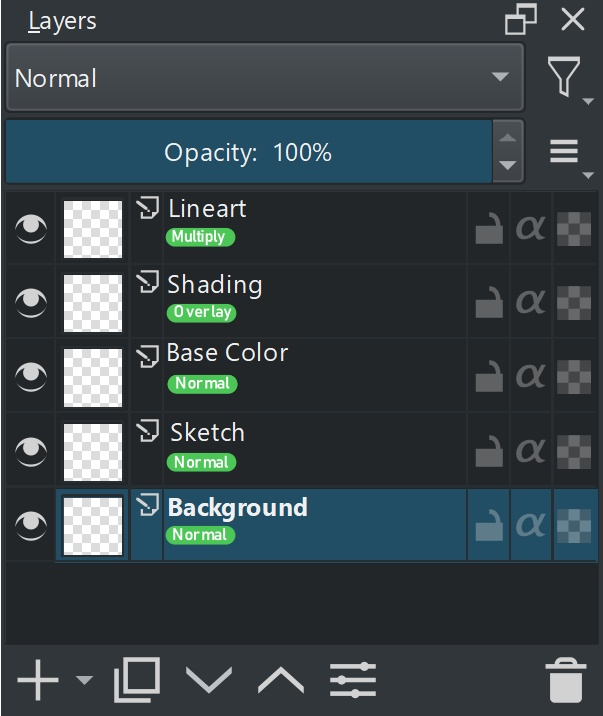Toggle alpha lock checker icon on Shading layer
This screenshot has width=603, height=716.
click(574, 302)
